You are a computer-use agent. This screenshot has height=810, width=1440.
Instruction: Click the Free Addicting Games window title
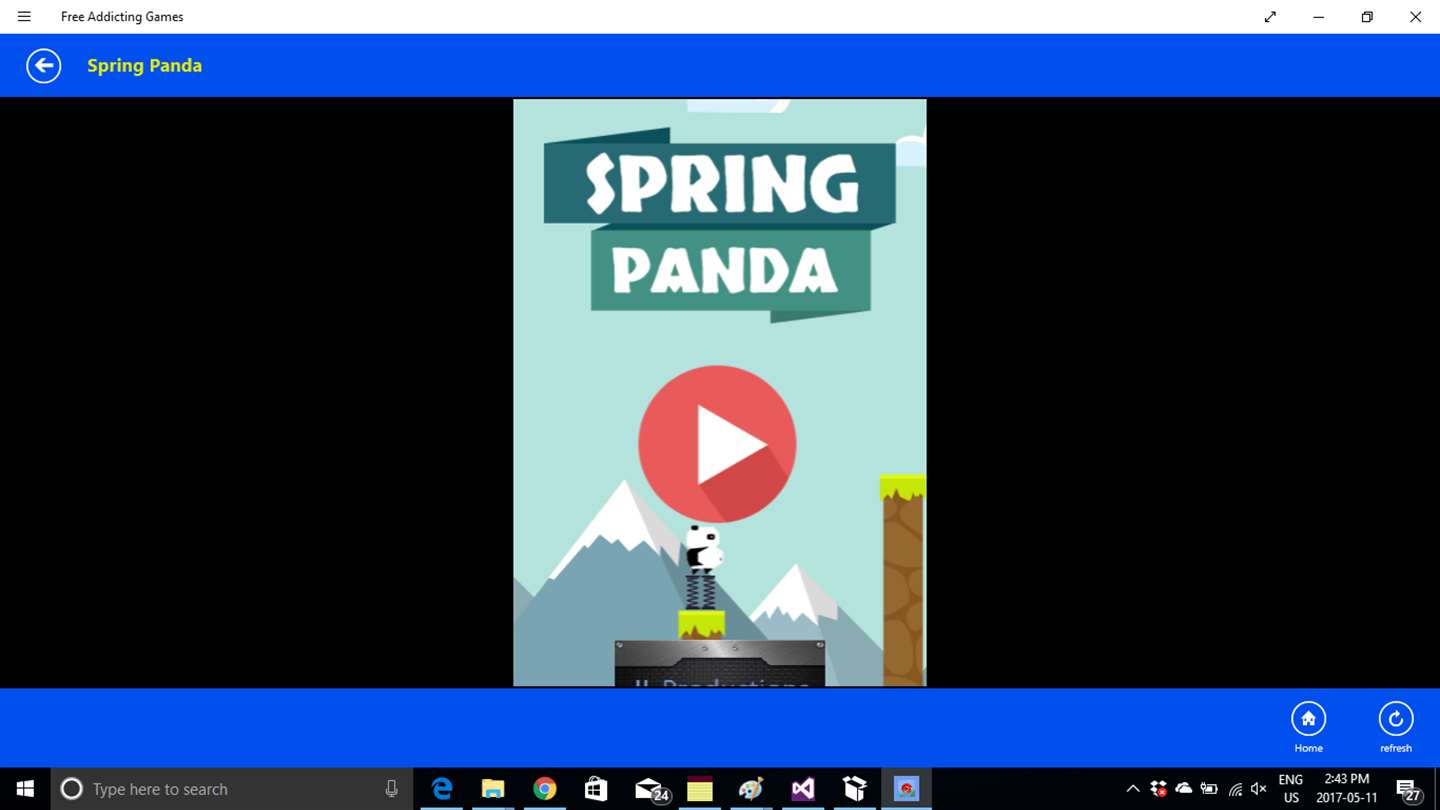(122, 17)
